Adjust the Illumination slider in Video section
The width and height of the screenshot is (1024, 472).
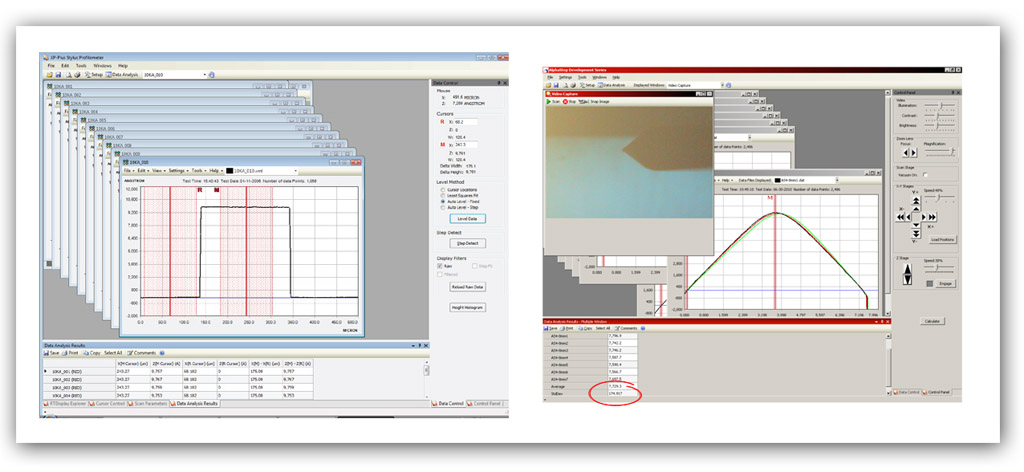[940, 105]
